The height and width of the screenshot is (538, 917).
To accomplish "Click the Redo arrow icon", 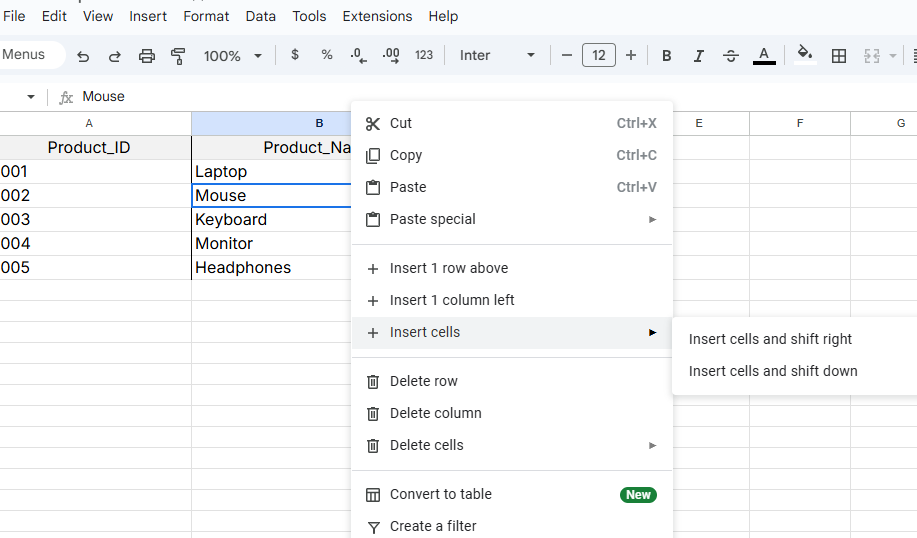I will click(x=114, y=56).
